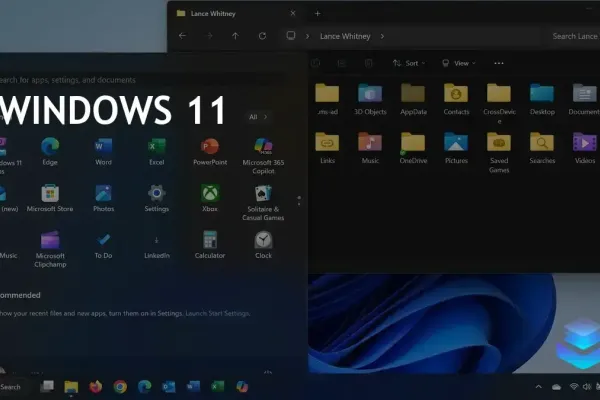Click the taskbar Search box

(14, 387)
